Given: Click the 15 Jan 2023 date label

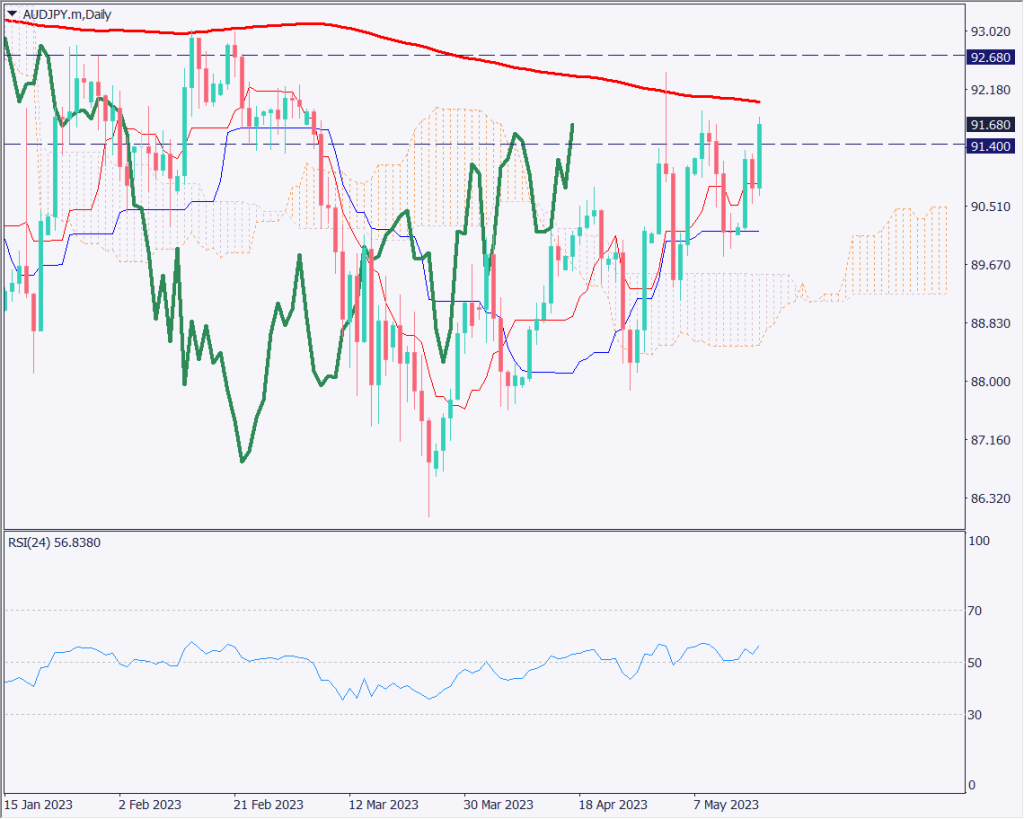Looking at the screenshot, I should point(38,804).
